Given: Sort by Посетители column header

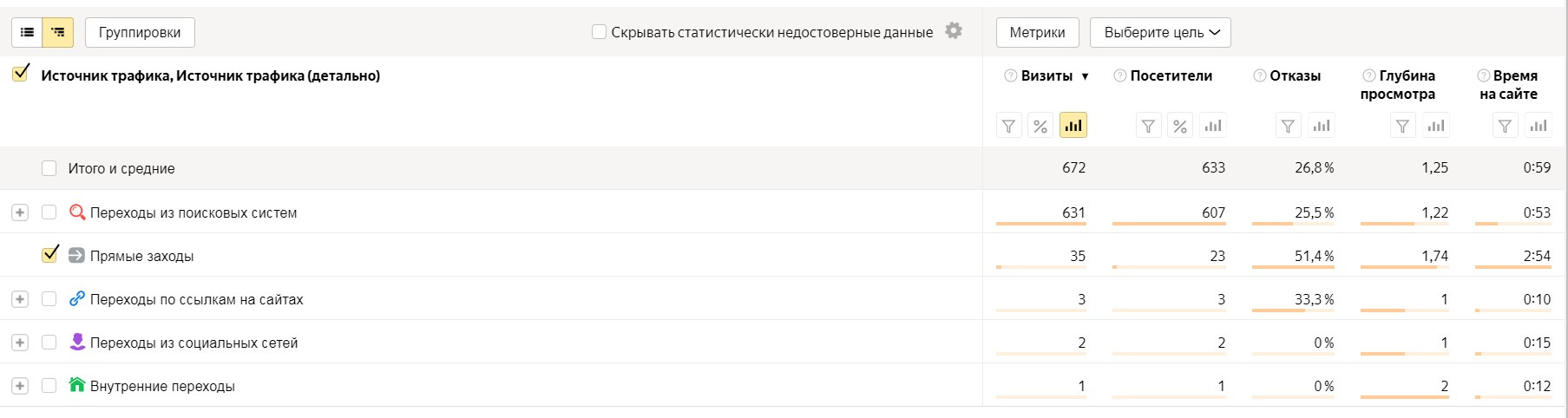Looking at the screenshot, I should (x=1171, y=76).
